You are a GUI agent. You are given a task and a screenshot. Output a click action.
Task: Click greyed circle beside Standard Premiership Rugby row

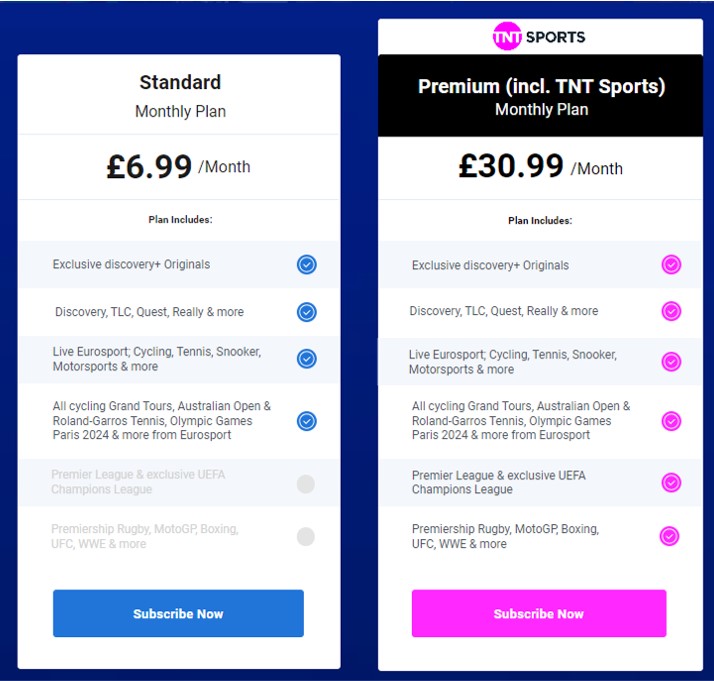pyautogui.click(x=306, y=537)
